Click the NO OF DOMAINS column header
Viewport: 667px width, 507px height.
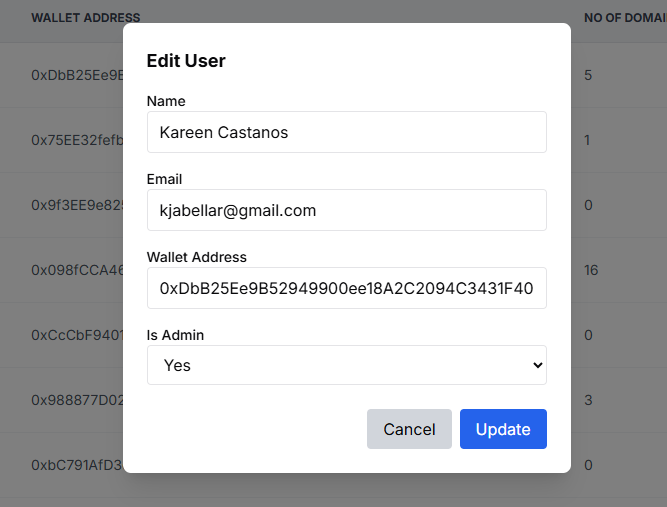[x=624, y=18]
